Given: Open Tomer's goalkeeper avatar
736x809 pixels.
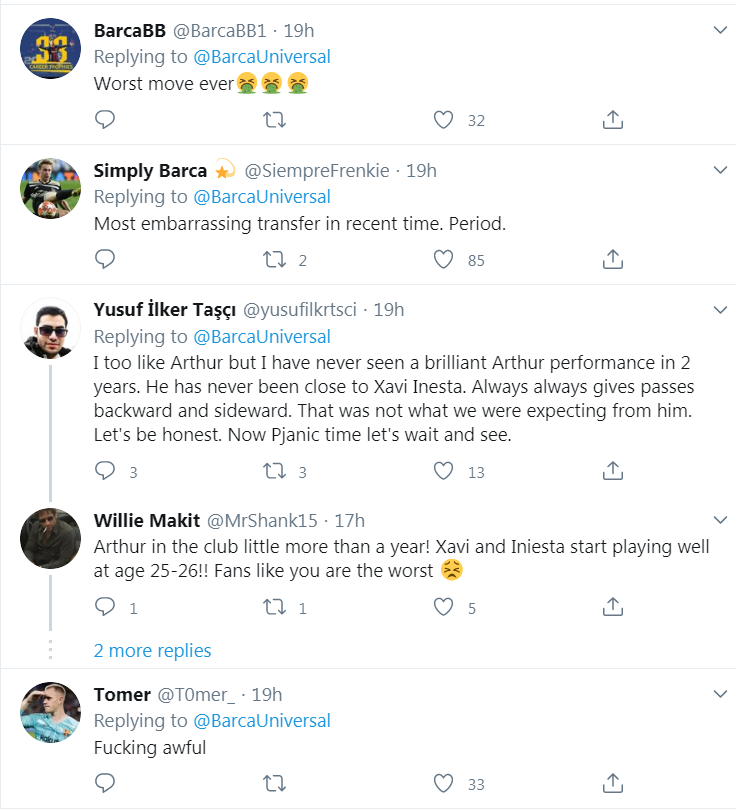Looking at the screenshot, I should pos(51,713).
